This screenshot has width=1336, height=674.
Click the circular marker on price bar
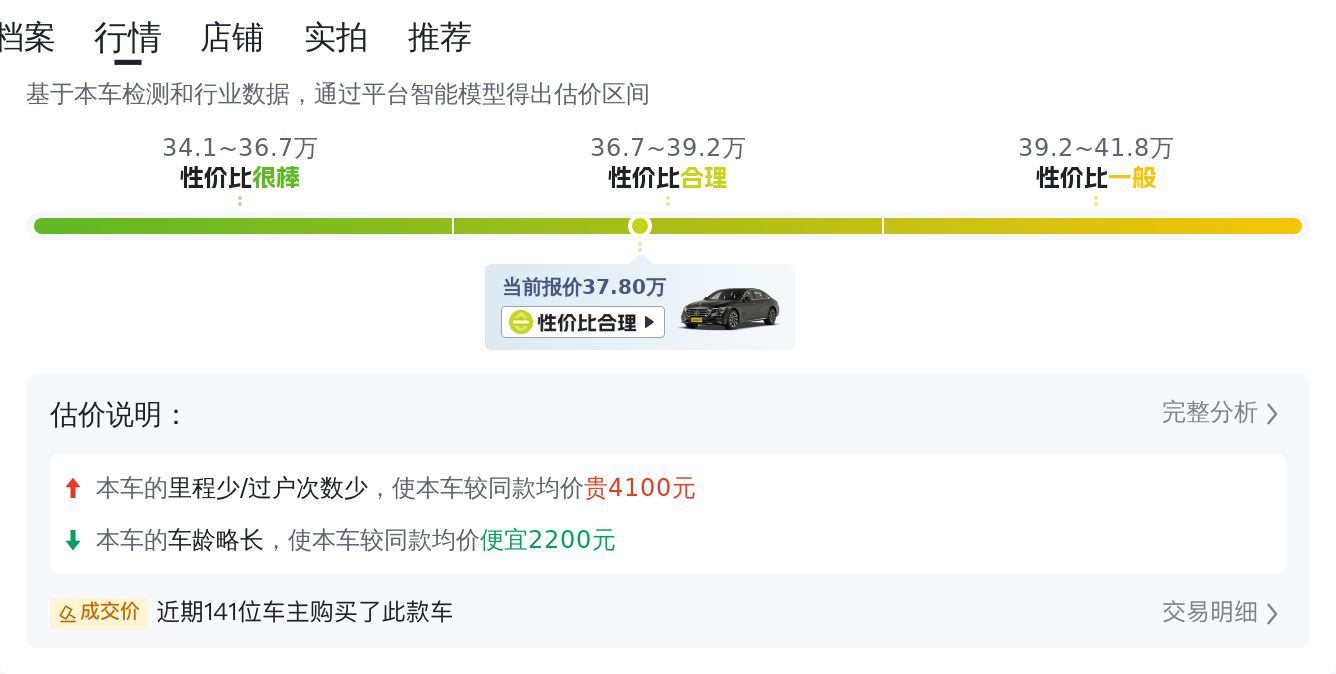(640, 226)
